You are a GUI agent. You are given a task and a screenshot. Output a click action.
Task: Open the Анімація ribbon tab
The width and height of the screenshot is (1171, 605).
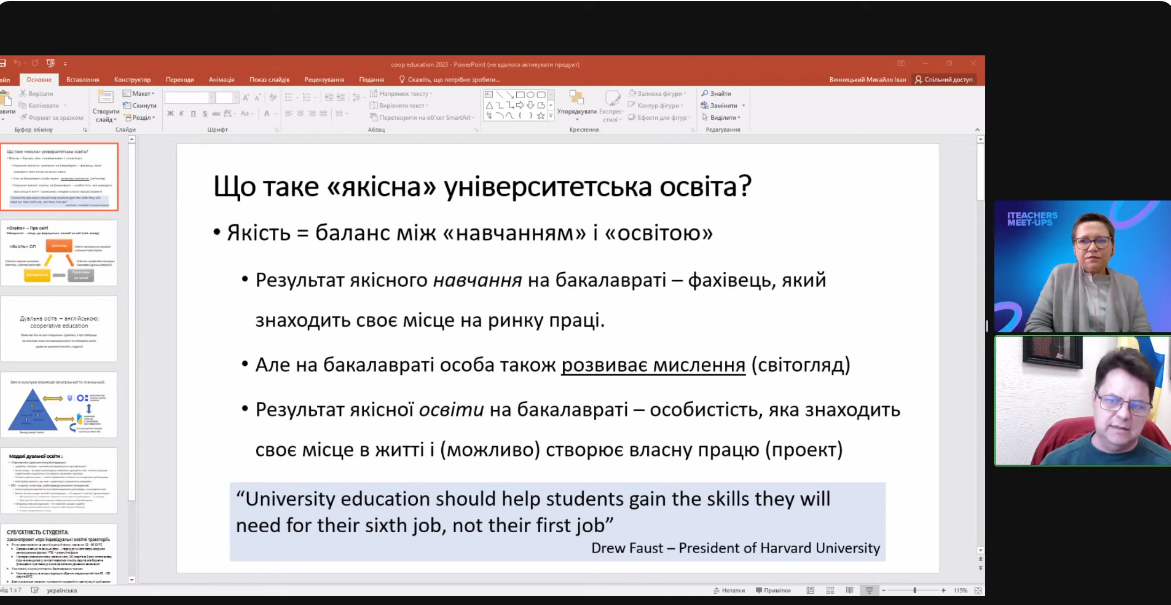[222, 79]
